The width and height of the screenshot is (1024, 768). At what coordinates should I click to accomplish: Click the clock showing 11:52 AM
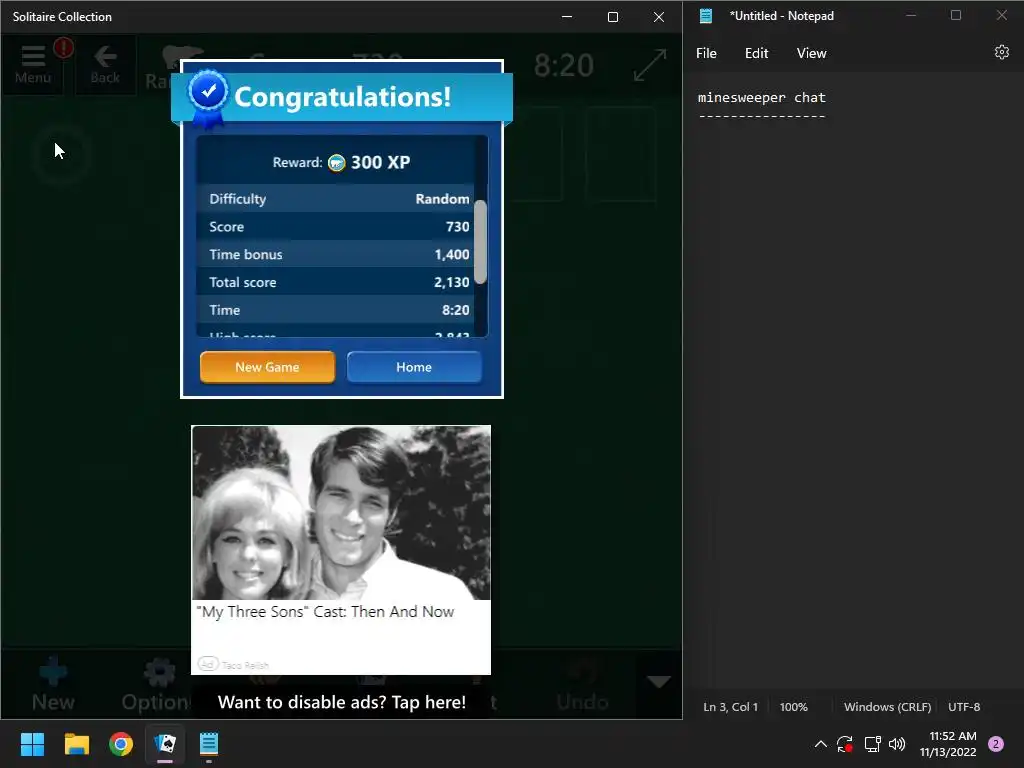point(953,736)
